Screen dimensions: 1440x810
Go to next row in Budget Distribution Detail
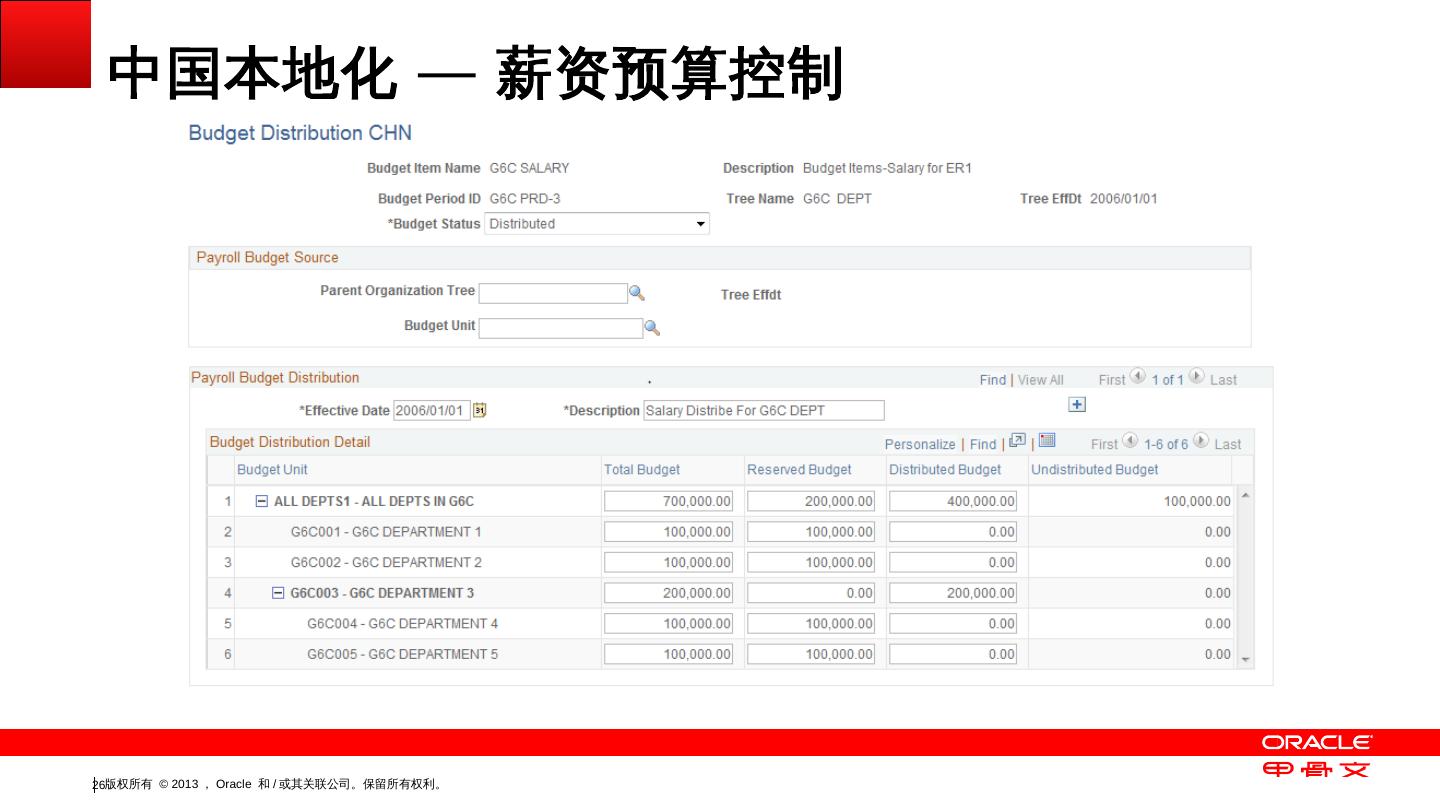coord(1200,442)
